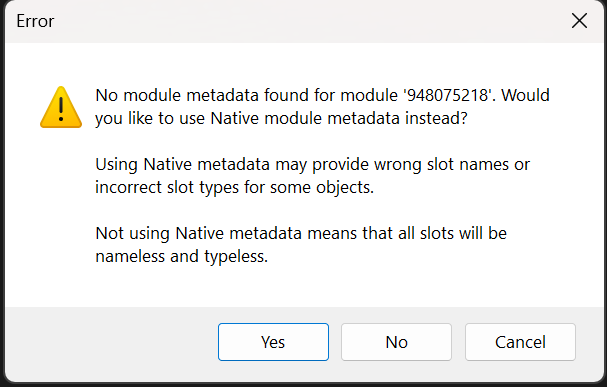Abort the operation via Cancel
Image resolution: width=607 pixels, height=387 pixels.
520,342
